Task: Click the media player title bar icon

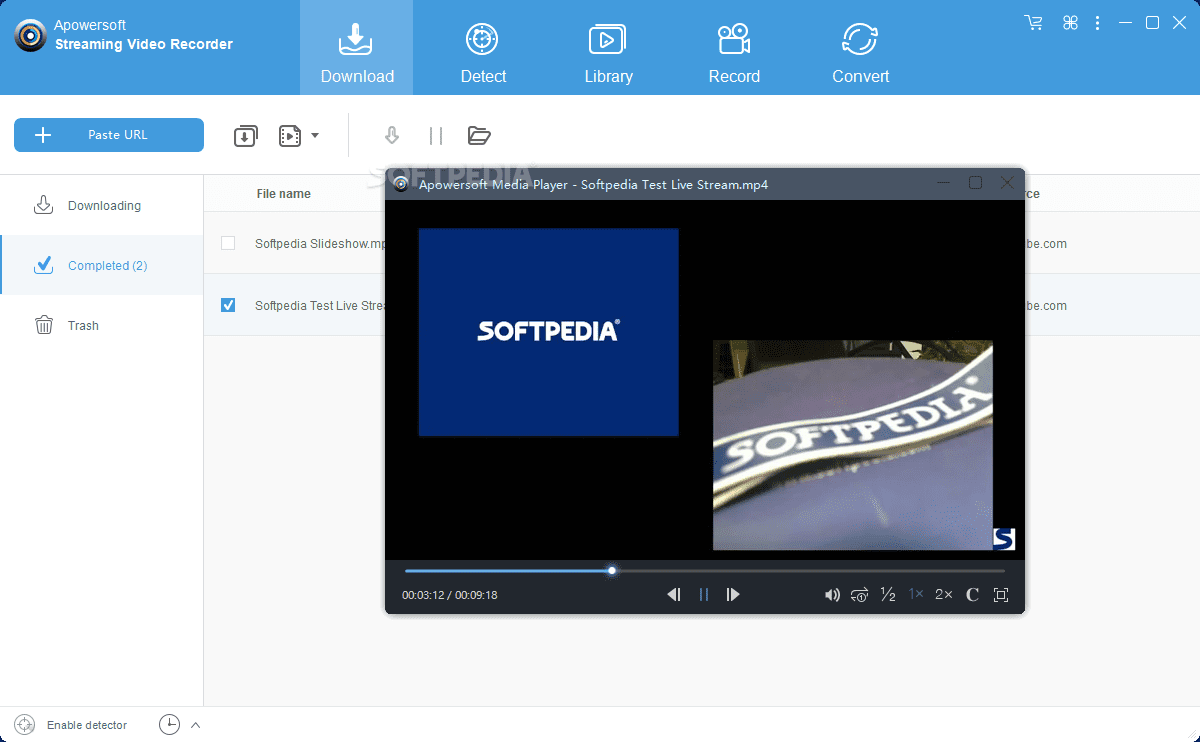Action: [401, 184]
